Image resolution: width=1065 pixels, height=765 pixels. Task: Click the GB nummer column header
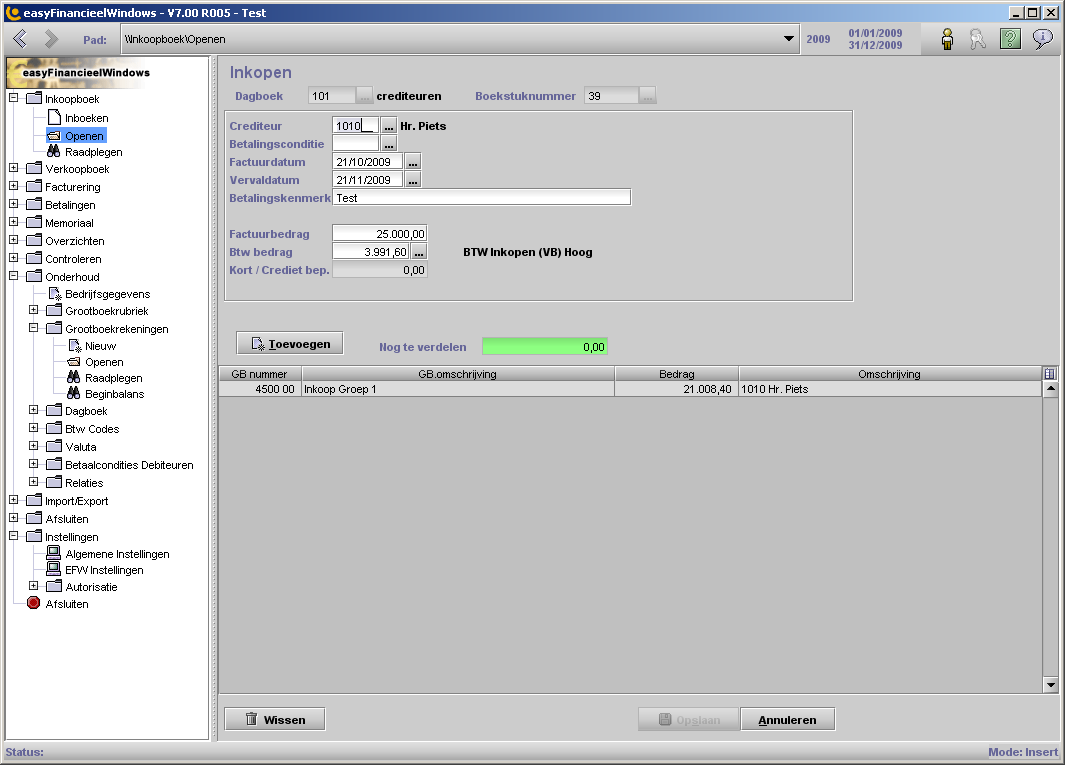259,374
